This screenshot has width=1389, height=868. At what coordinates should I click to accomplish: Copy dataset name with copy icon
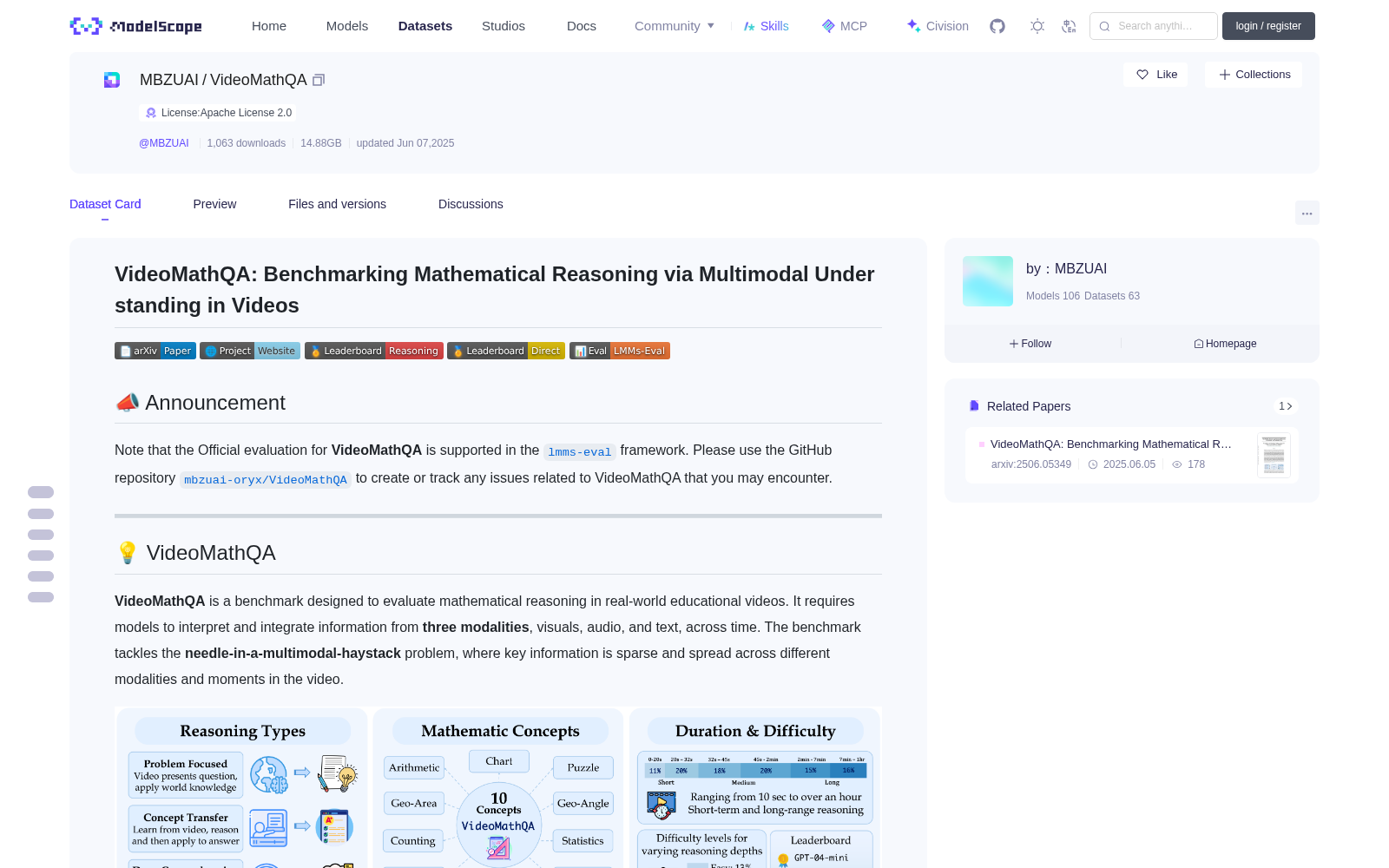tap(319, 80)
